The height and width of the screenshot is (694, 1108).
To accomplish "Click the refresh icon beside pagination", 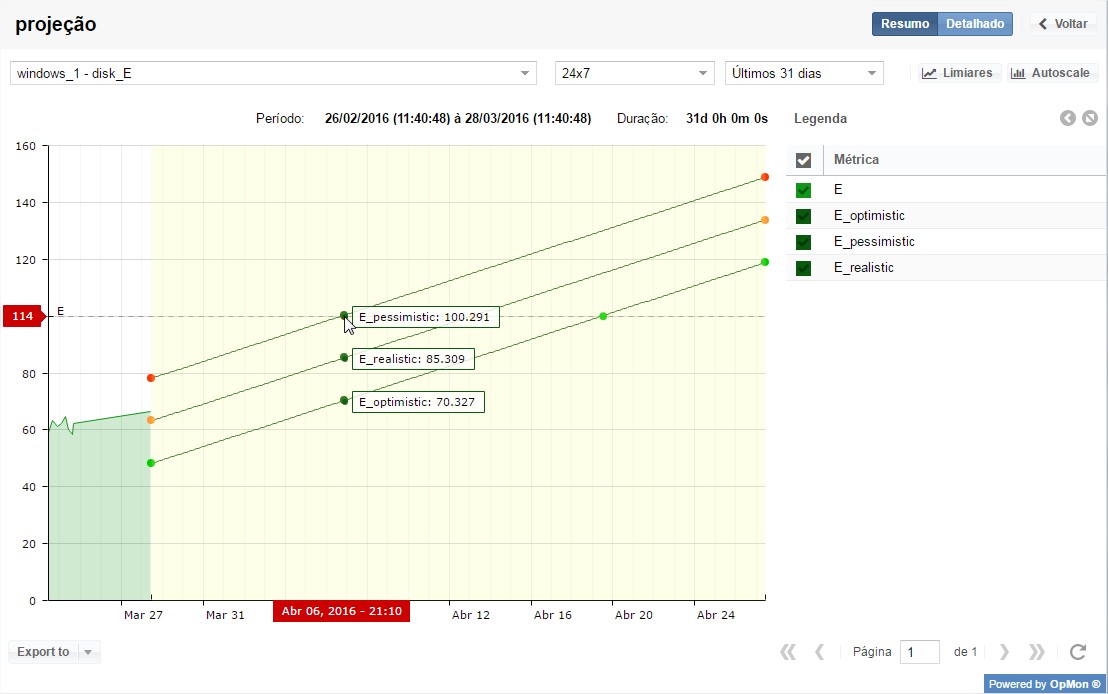I will pos(1077,652).
